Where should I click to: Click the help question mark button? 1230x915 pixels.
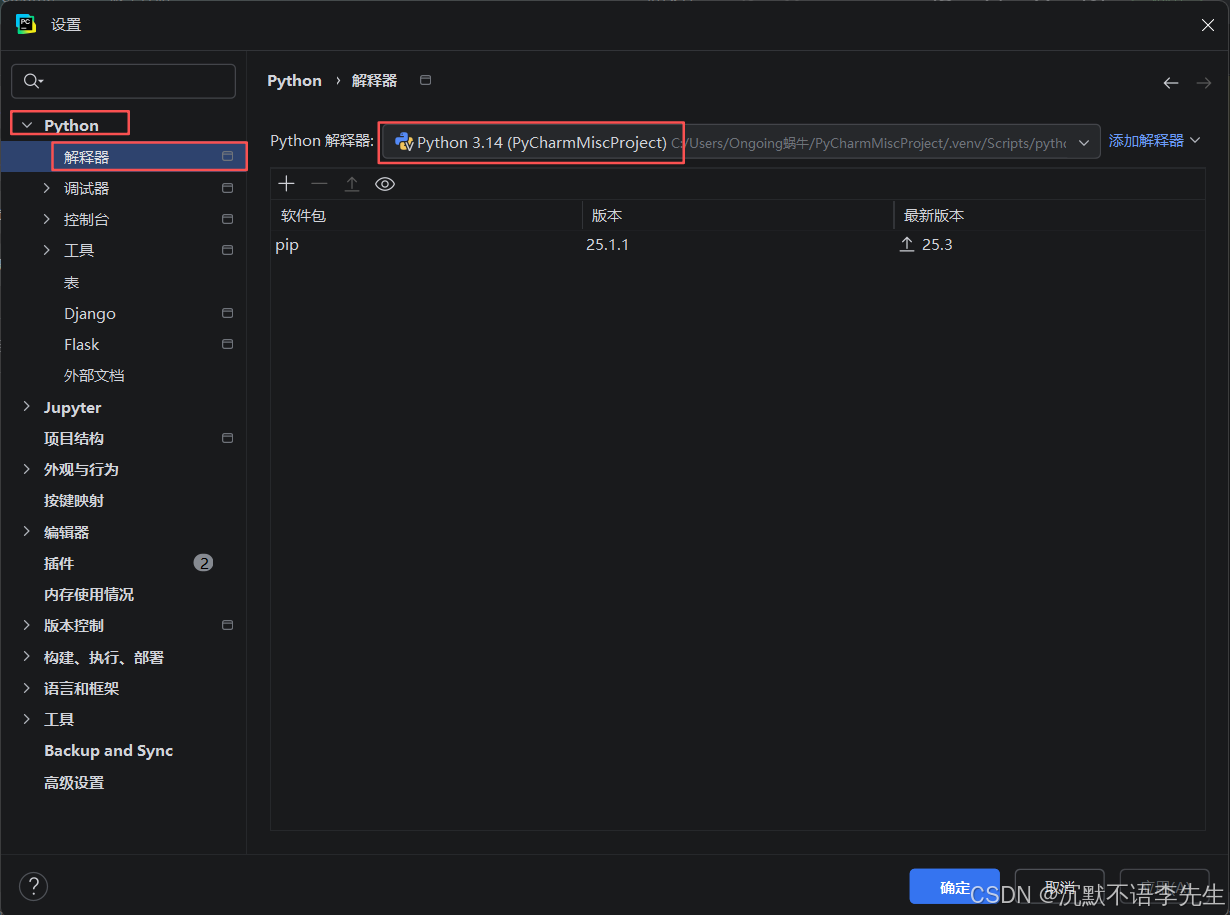[33, 886]
